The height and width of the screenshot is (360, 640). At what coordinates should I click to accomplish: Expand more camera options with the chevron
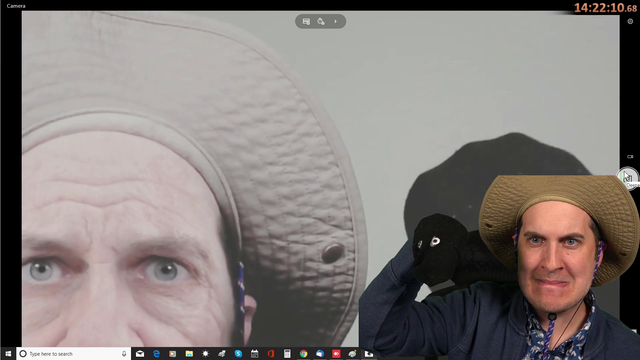[x=336, y=22]
